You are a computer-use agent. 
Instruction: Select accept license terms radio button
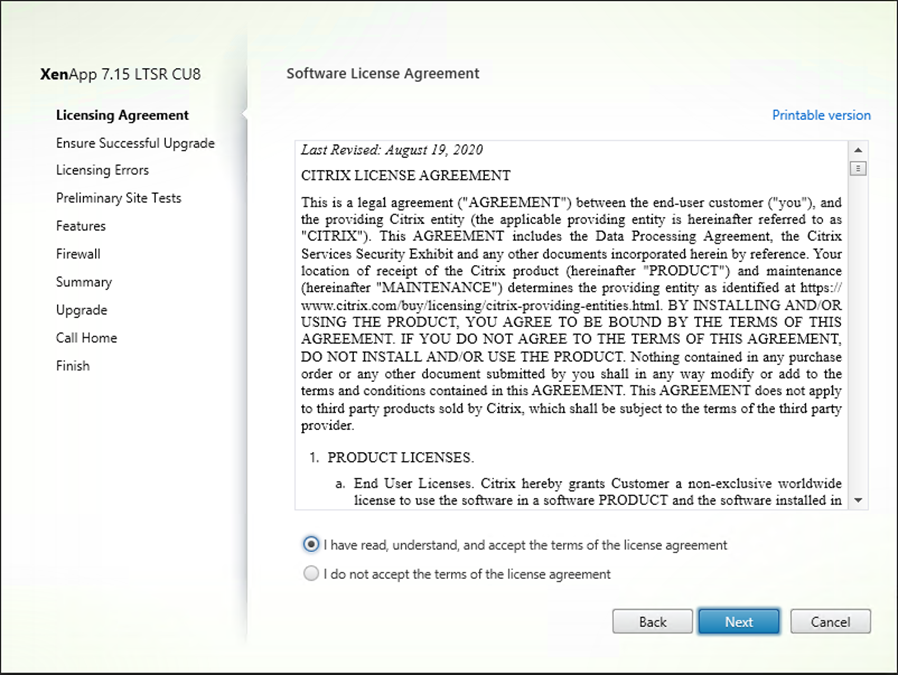point(311,544)
